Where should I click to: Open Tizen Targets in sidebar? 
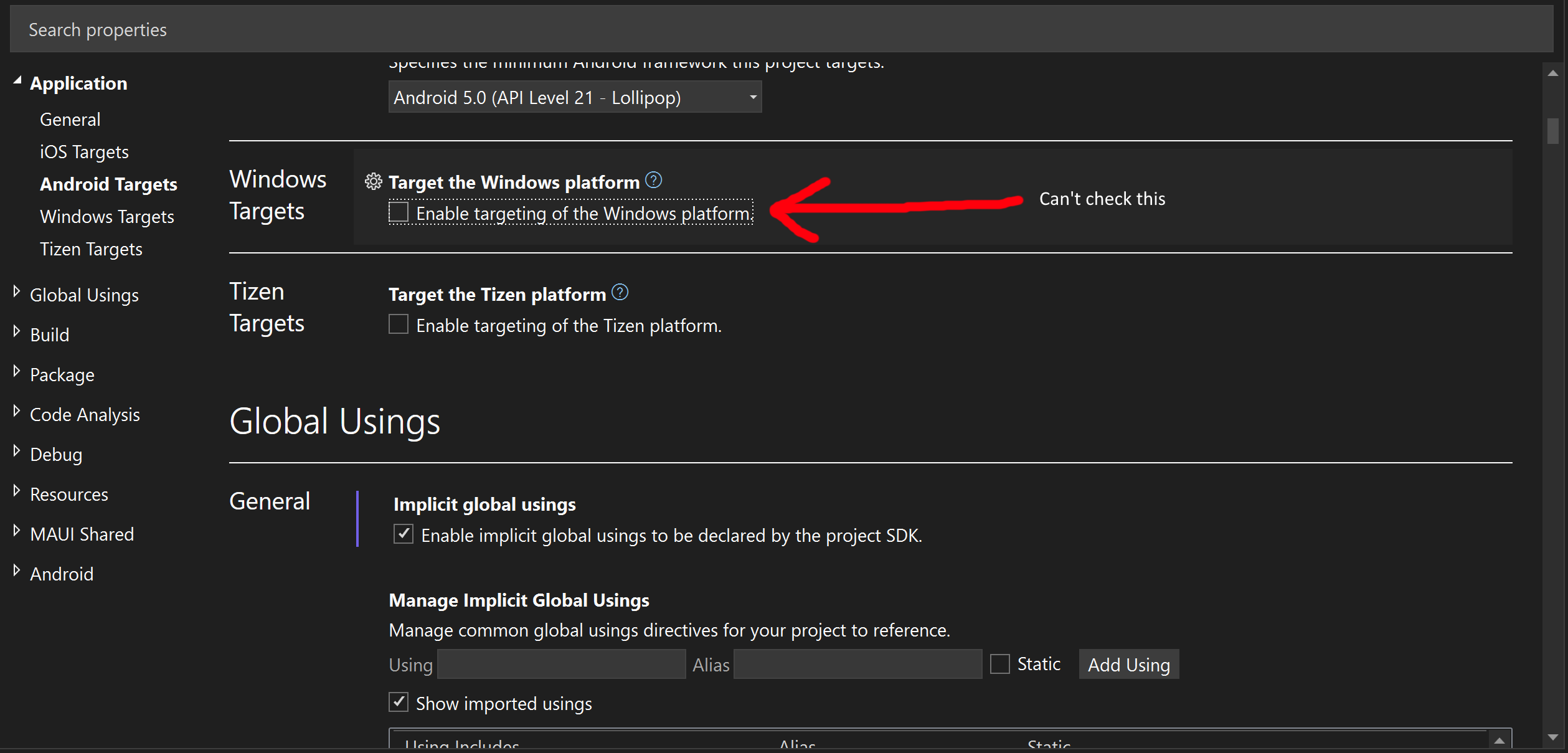tap(91, 249)
